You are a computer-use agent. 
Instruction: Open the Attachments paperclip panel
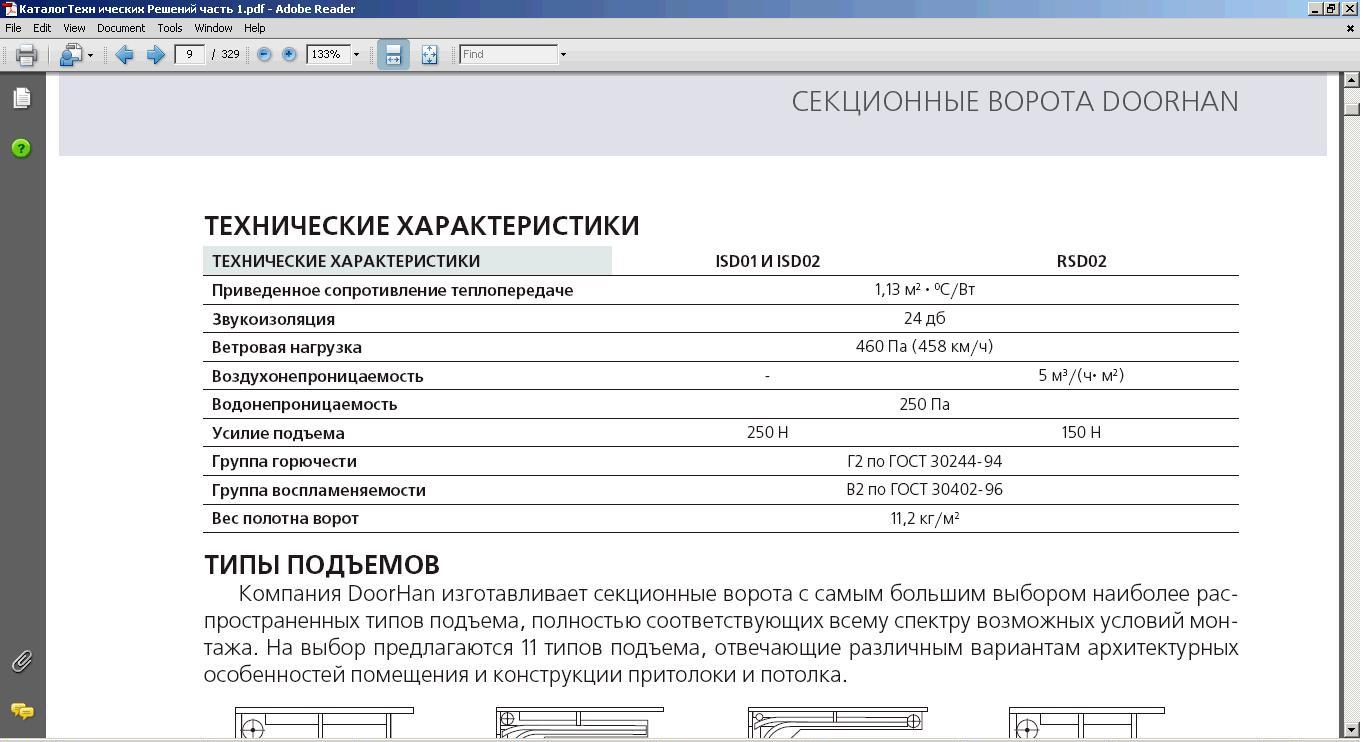pyautogui.click(x=22, y=661)
